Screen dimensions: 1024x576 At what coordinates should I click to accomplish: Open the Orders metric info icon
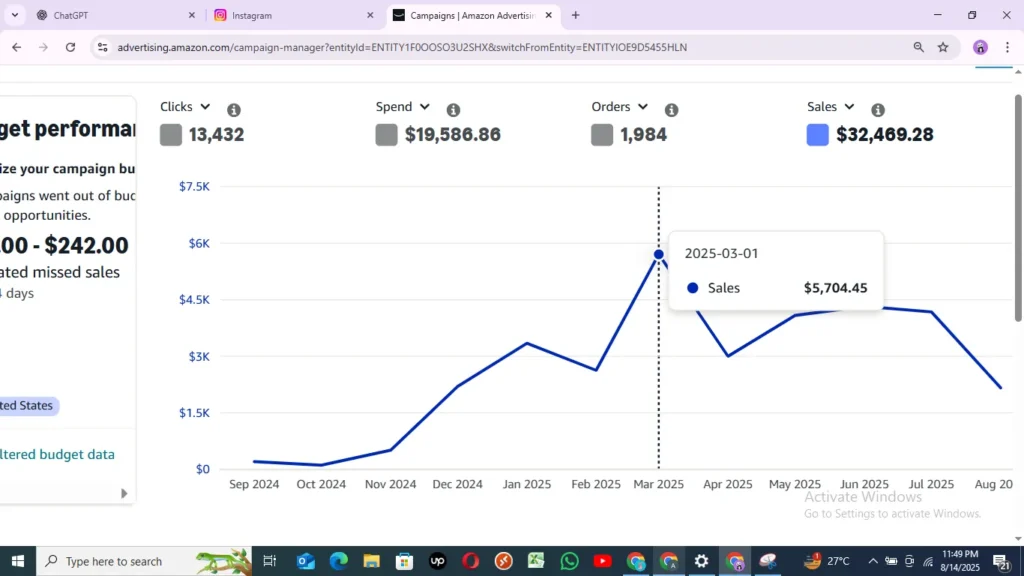[672, 110]
